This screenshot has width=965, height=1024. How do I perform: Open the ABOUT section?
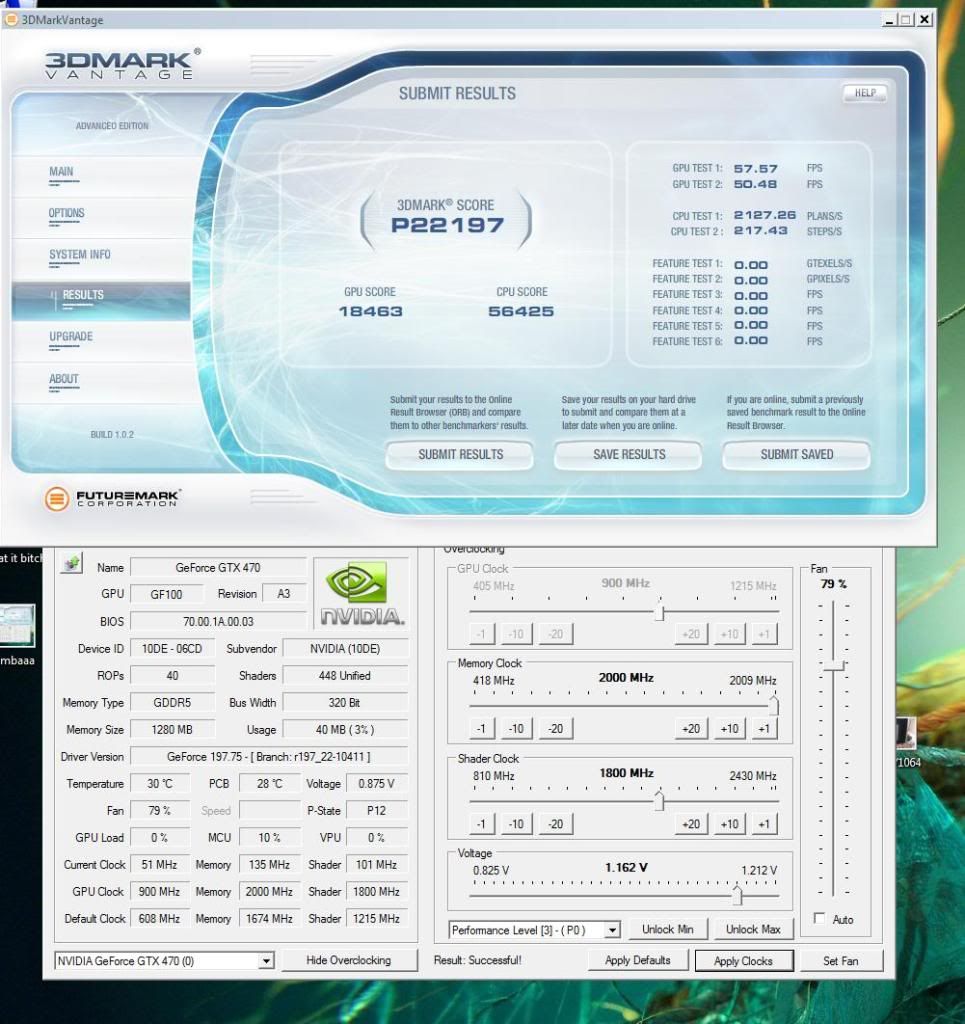(63, 379)
